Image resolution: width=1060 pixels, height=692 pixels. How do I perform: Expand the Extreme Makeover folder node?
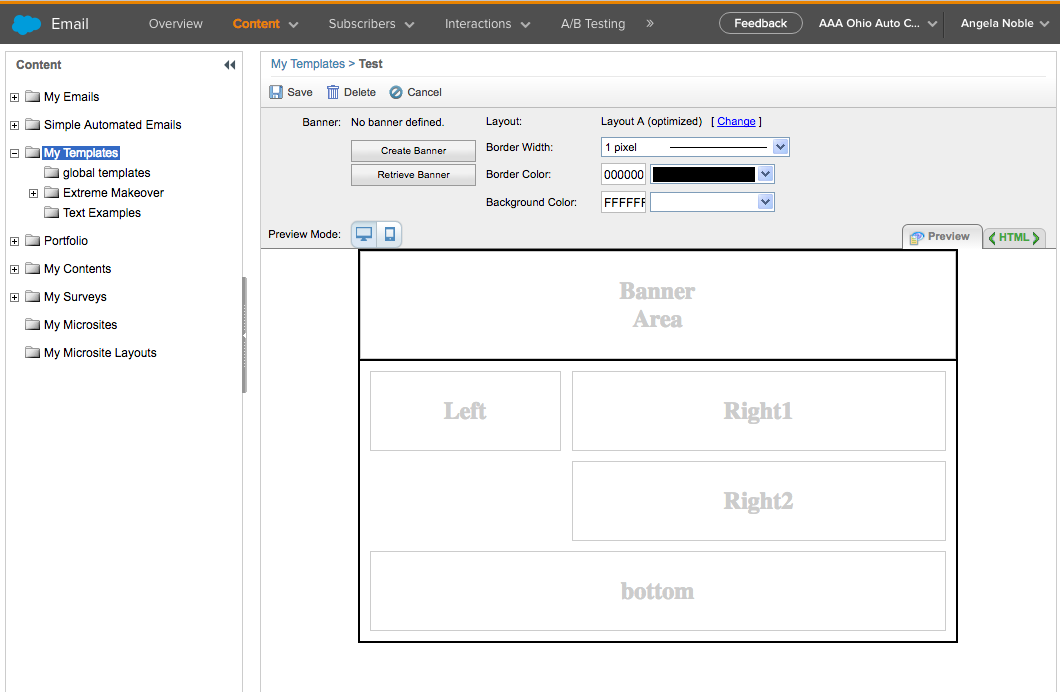(33, 193)
